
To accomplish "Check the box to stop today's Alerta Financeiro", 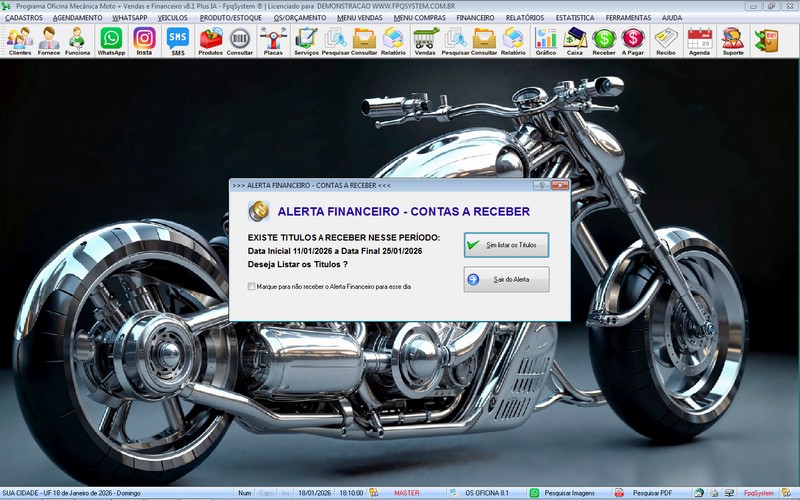I will pos(251,287).
